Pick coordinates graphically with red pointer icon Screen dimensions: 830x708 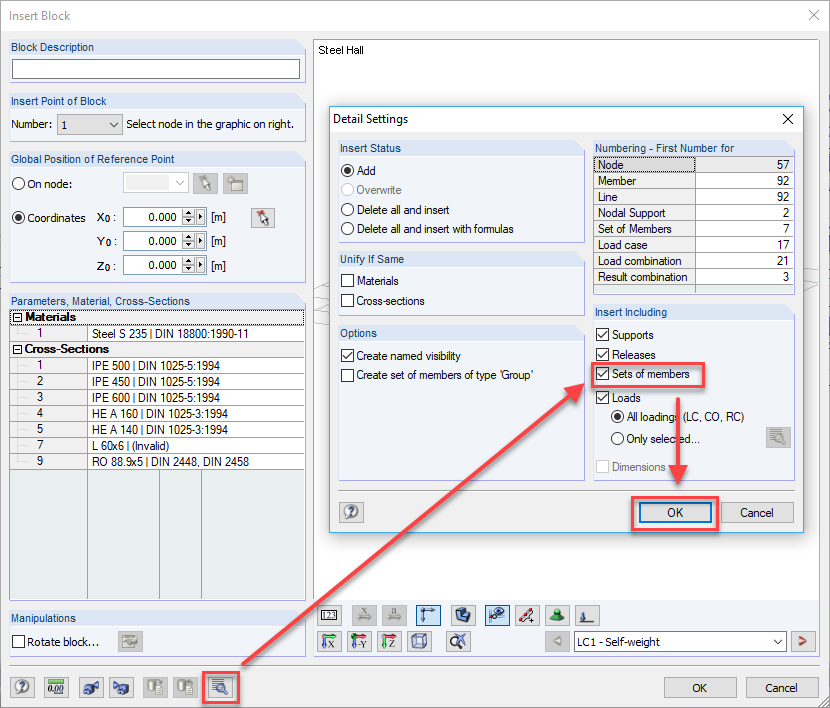click(263, 217)
